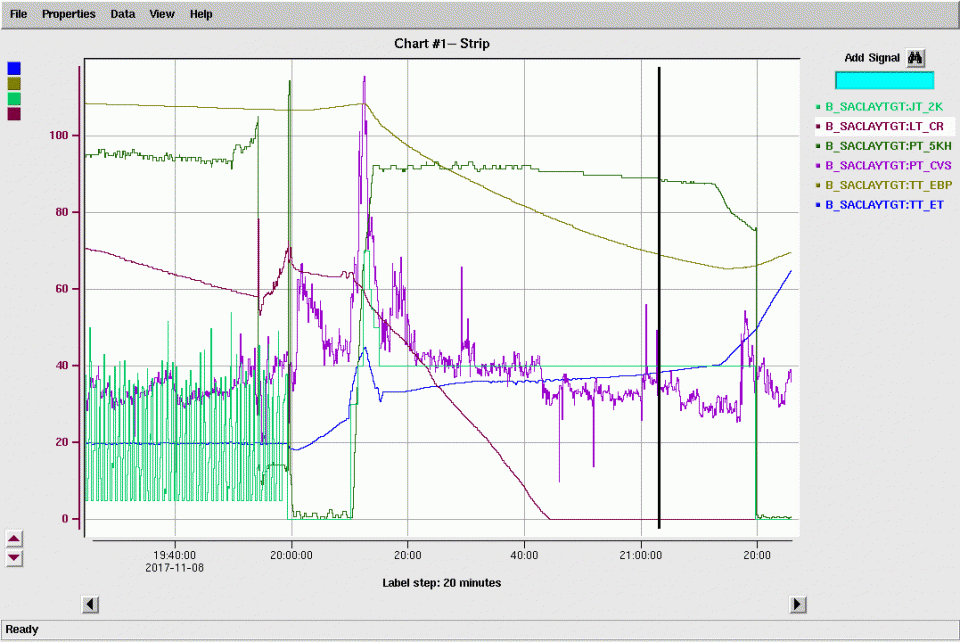
Task: Click the down triangle axis stepper
Action: [x=14, y=558]
